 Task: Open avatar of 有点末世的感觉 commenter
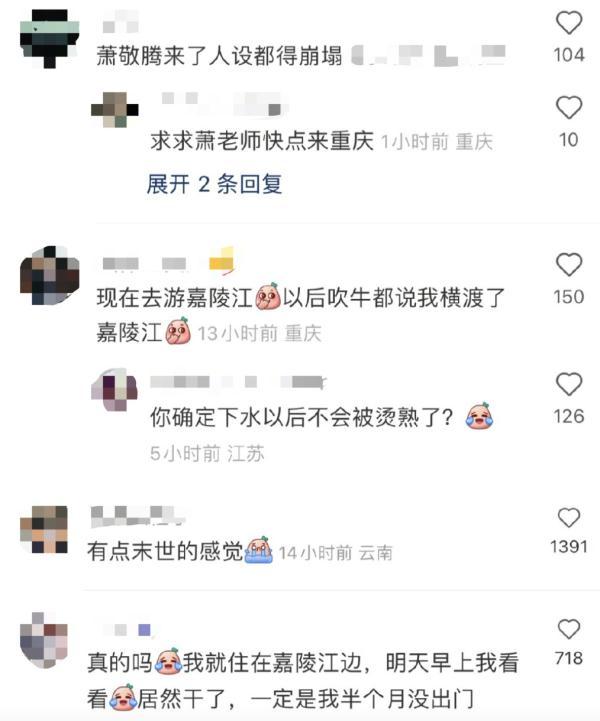44,529
